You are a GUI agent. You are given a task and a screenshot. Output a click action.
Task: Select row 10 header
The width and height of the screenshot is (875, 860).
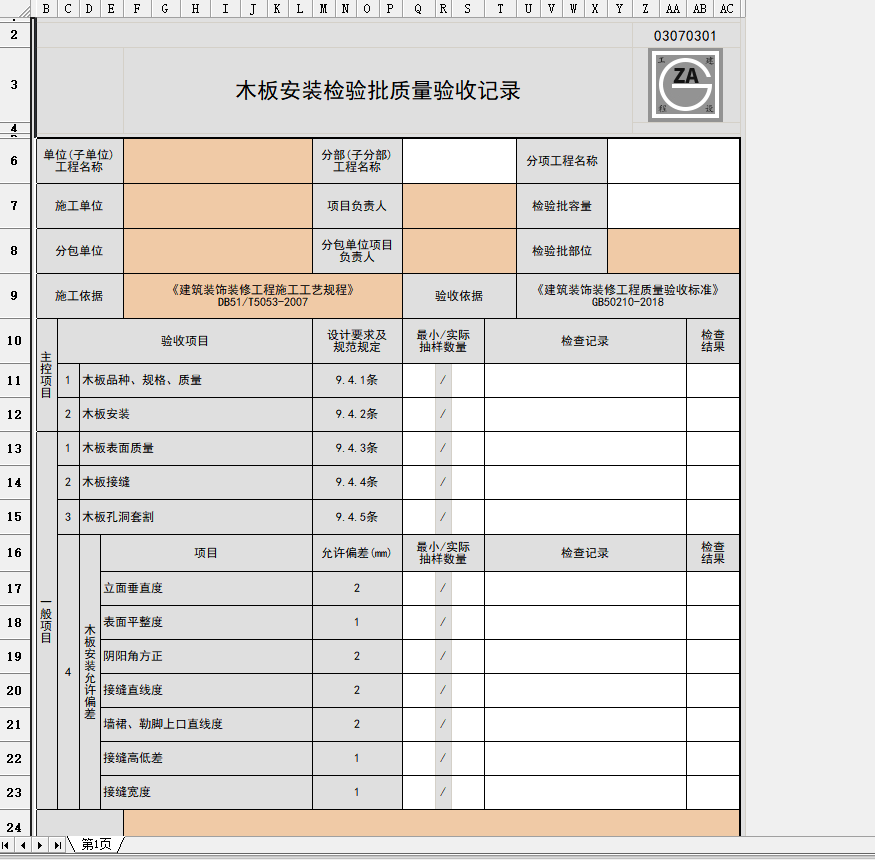[14, 340]
